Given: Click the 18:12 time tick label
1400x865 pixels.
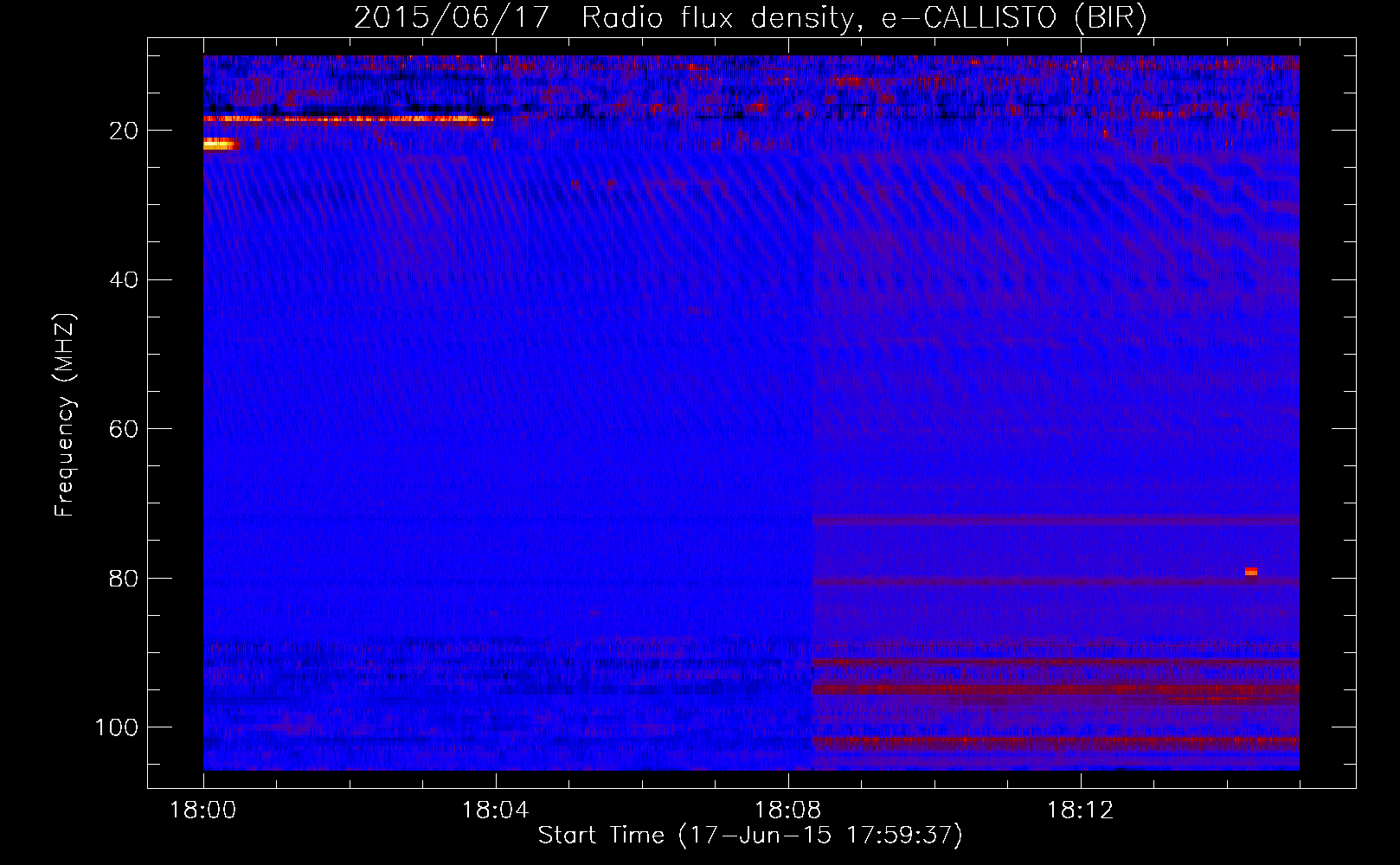Looking at the screenshot, I should click(x=1080, y=811).
